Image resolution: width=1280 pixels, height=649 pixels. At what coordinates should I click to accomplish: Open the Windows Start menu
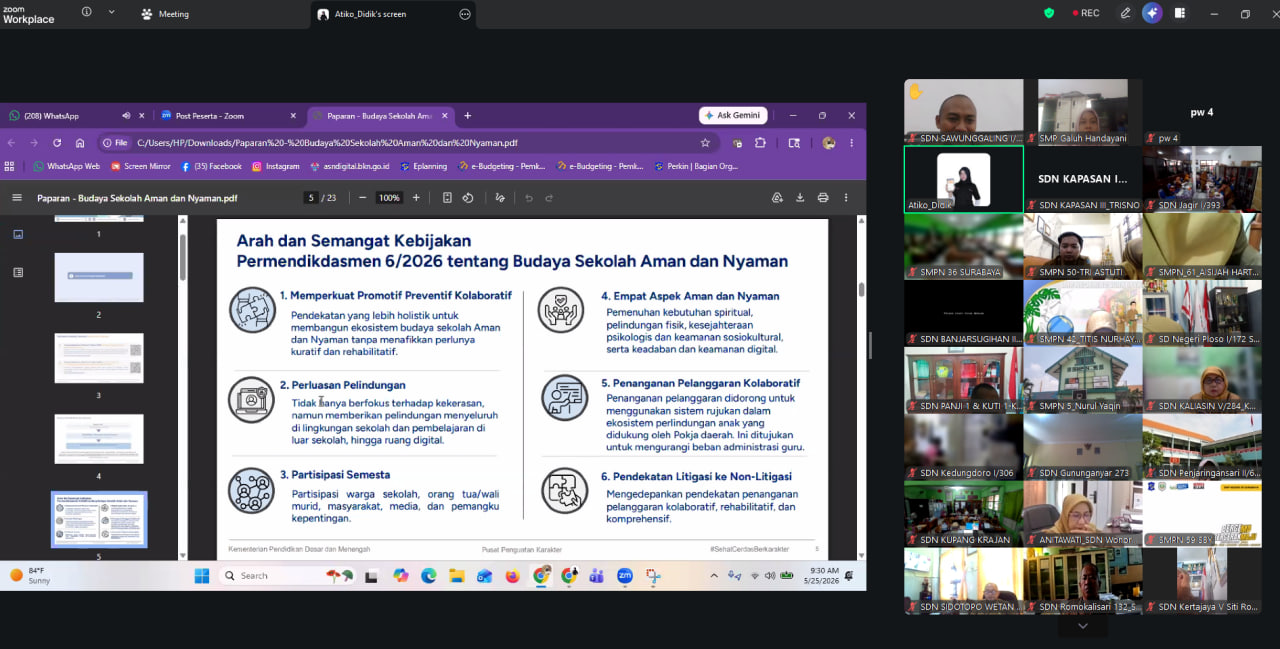coord(202,575)
